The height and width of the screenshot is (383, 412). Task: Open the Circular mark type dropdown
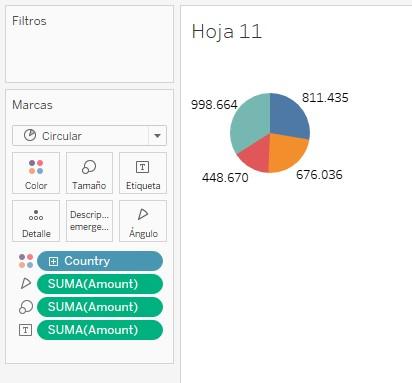click(x=89, y=136)
